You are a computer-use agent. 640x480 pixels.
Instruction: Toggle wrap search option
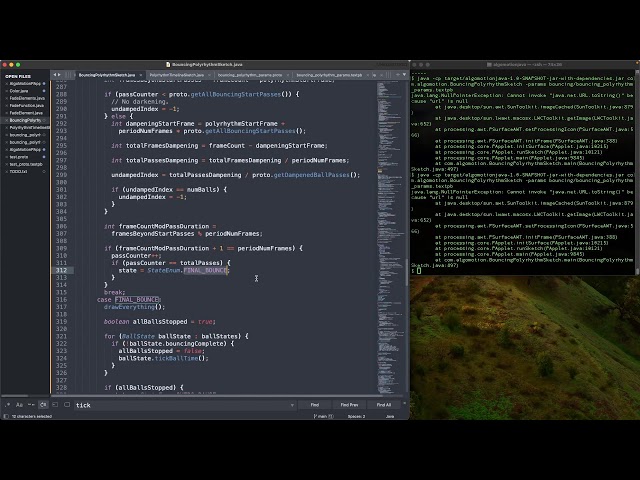pos(43,405)
